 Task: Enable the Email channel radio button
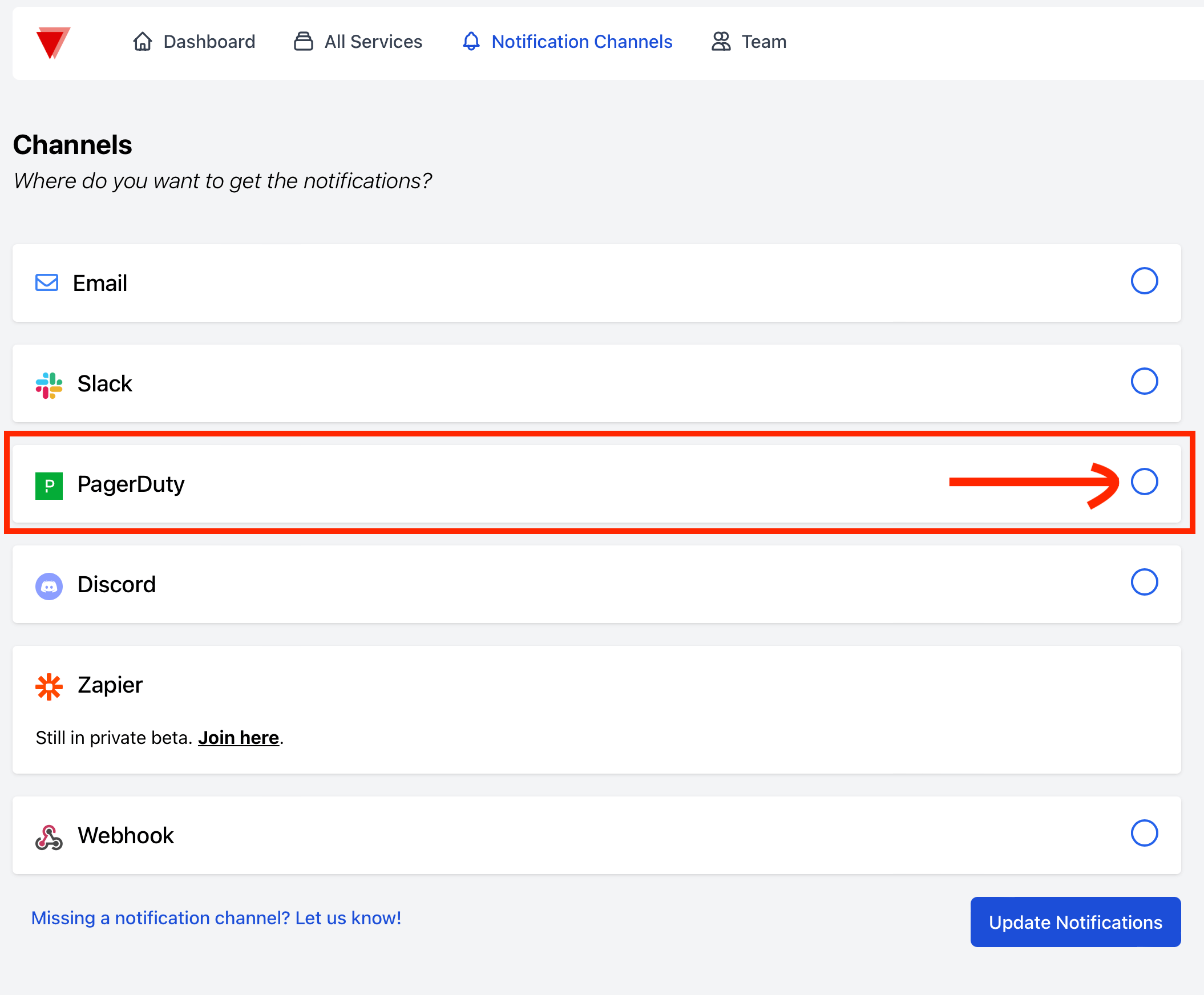pos(1144,281)
